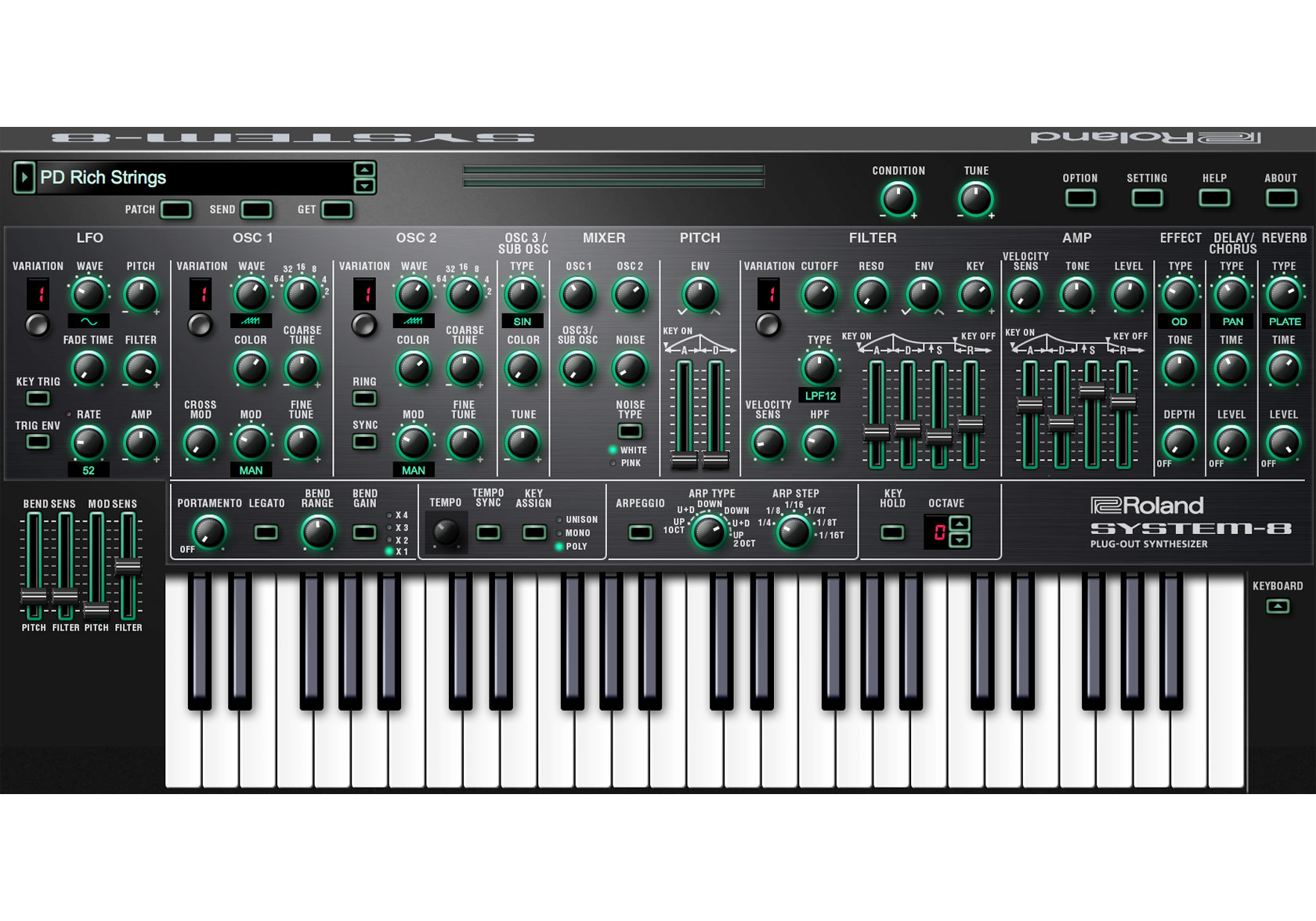Image resolution: width=1316 pixels, height=921 pixels.
Task: Click the MIXER NOISE level knob
Action: 630,368
